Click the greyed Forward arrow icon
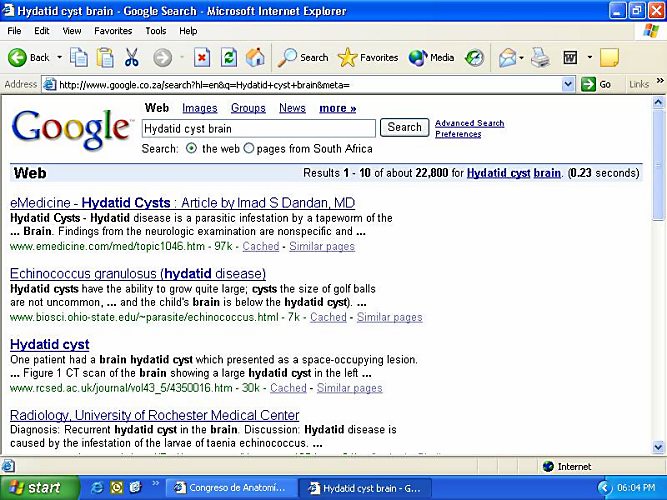 (x=162, y=57)
